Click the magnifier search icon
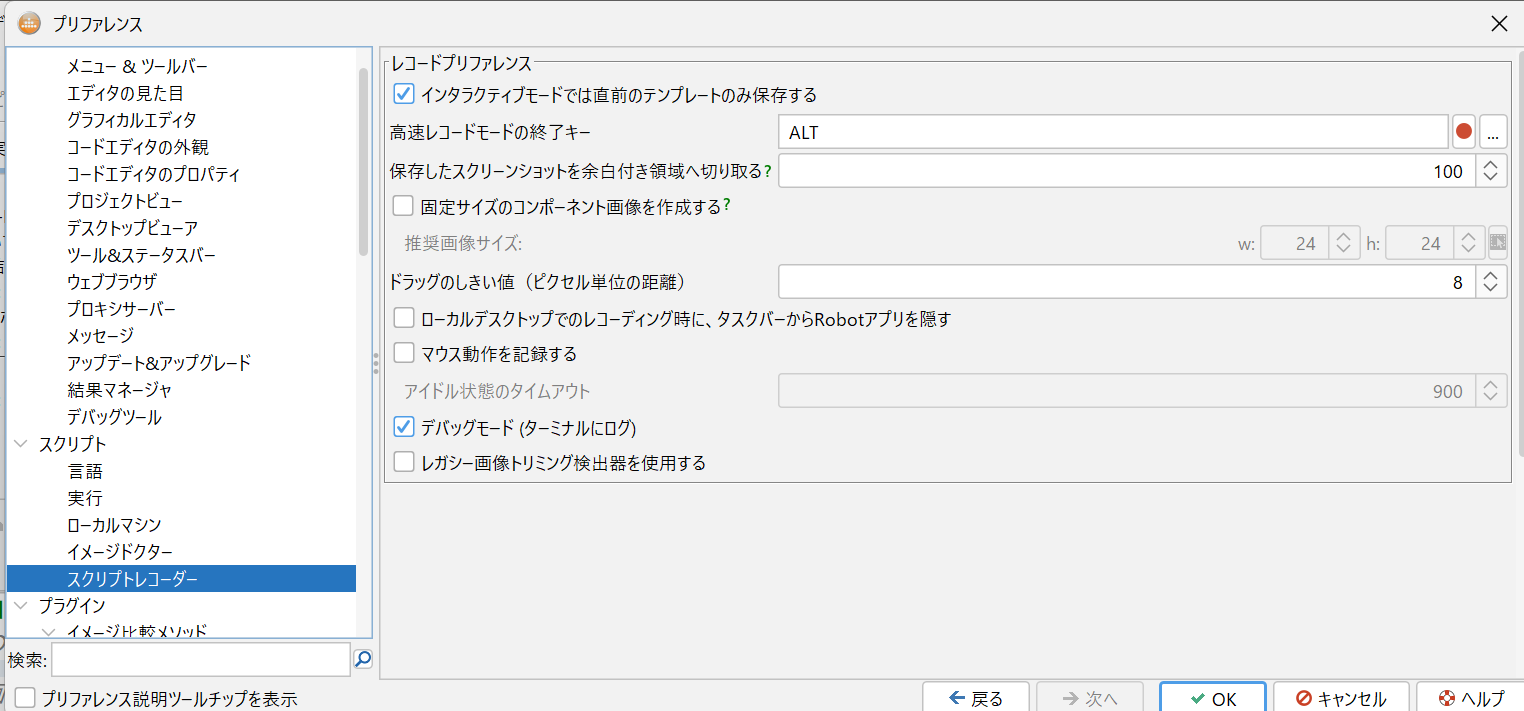 coord(362,659)
